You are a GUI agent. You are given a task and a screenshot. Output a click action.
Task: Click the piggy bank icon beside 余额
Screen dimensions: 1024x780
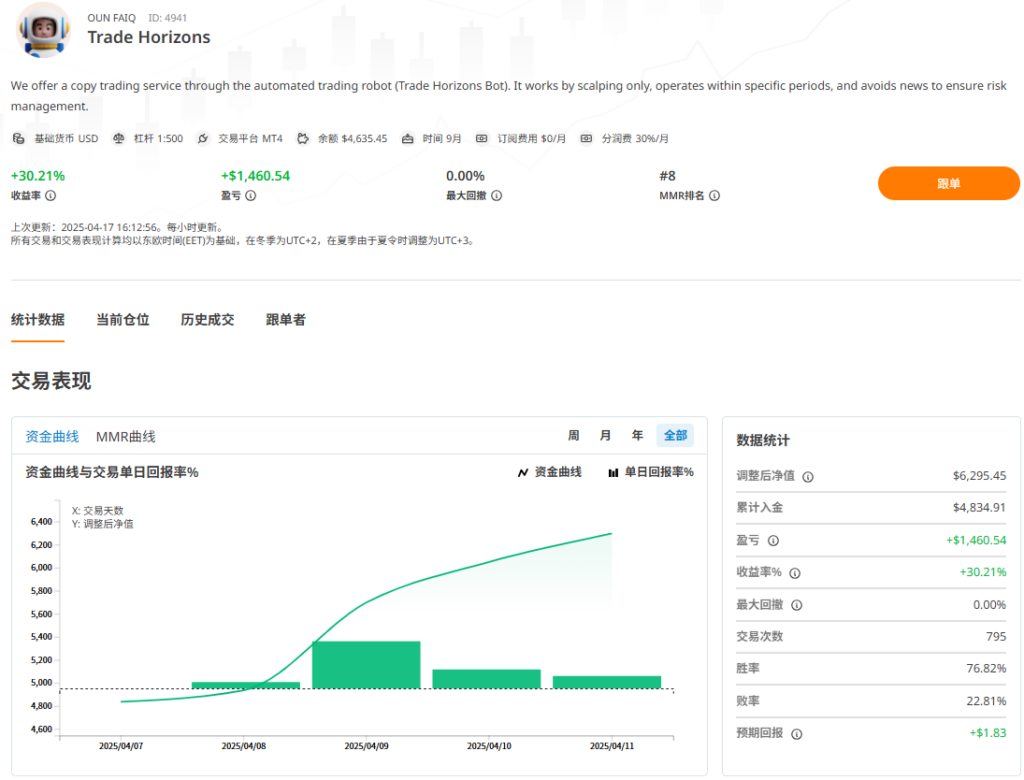pos(303,139)
